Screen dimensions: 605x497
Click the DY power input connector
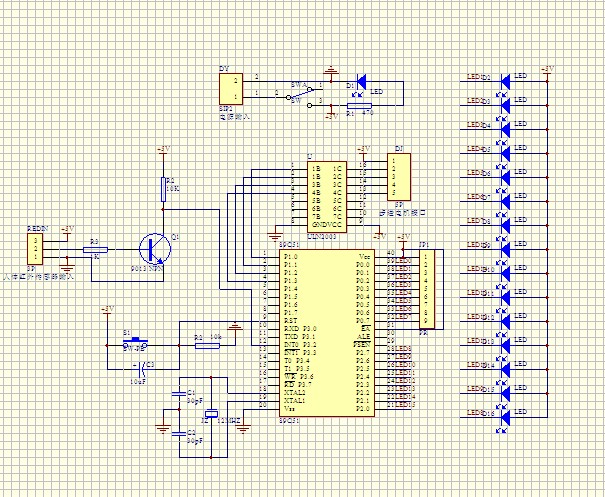pyautogui.click(x=231, y=89)
